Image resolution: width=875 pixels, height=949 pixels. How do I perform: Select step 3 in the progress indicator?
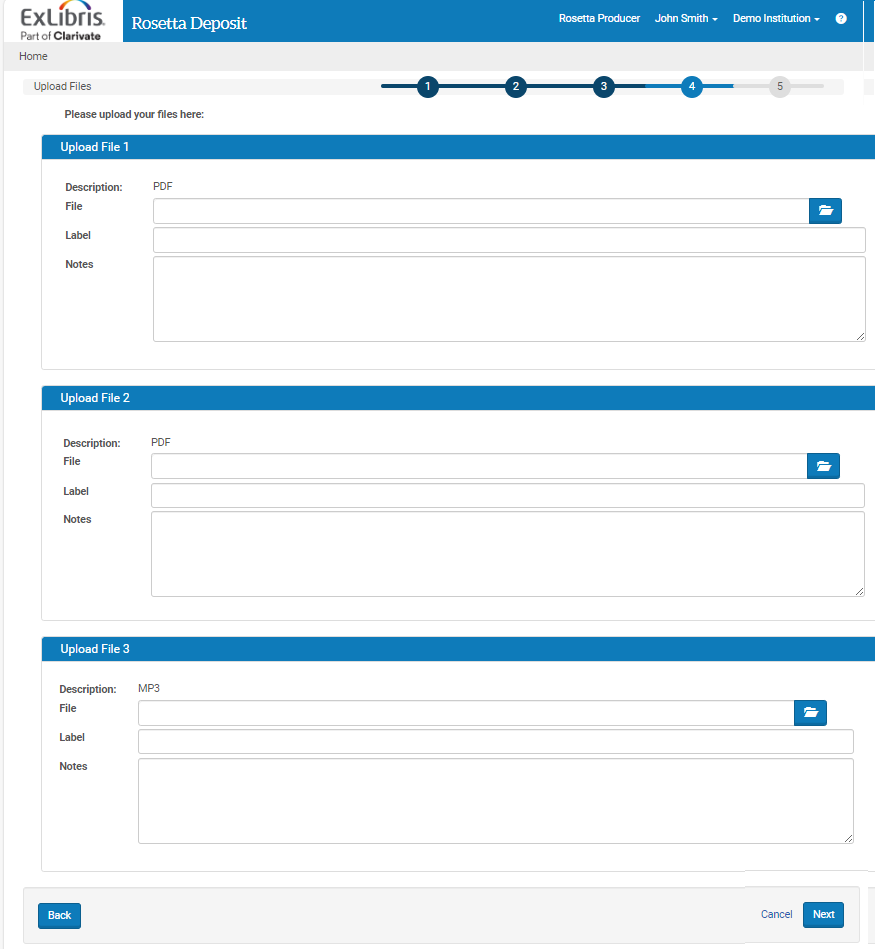604,87
